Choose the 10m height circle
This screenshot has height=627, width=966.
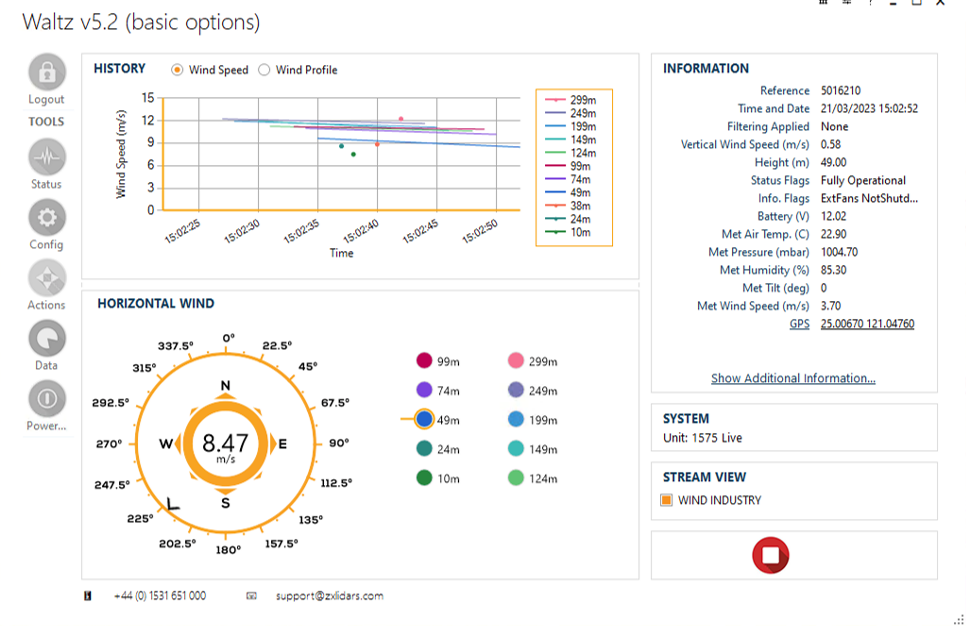424,478
